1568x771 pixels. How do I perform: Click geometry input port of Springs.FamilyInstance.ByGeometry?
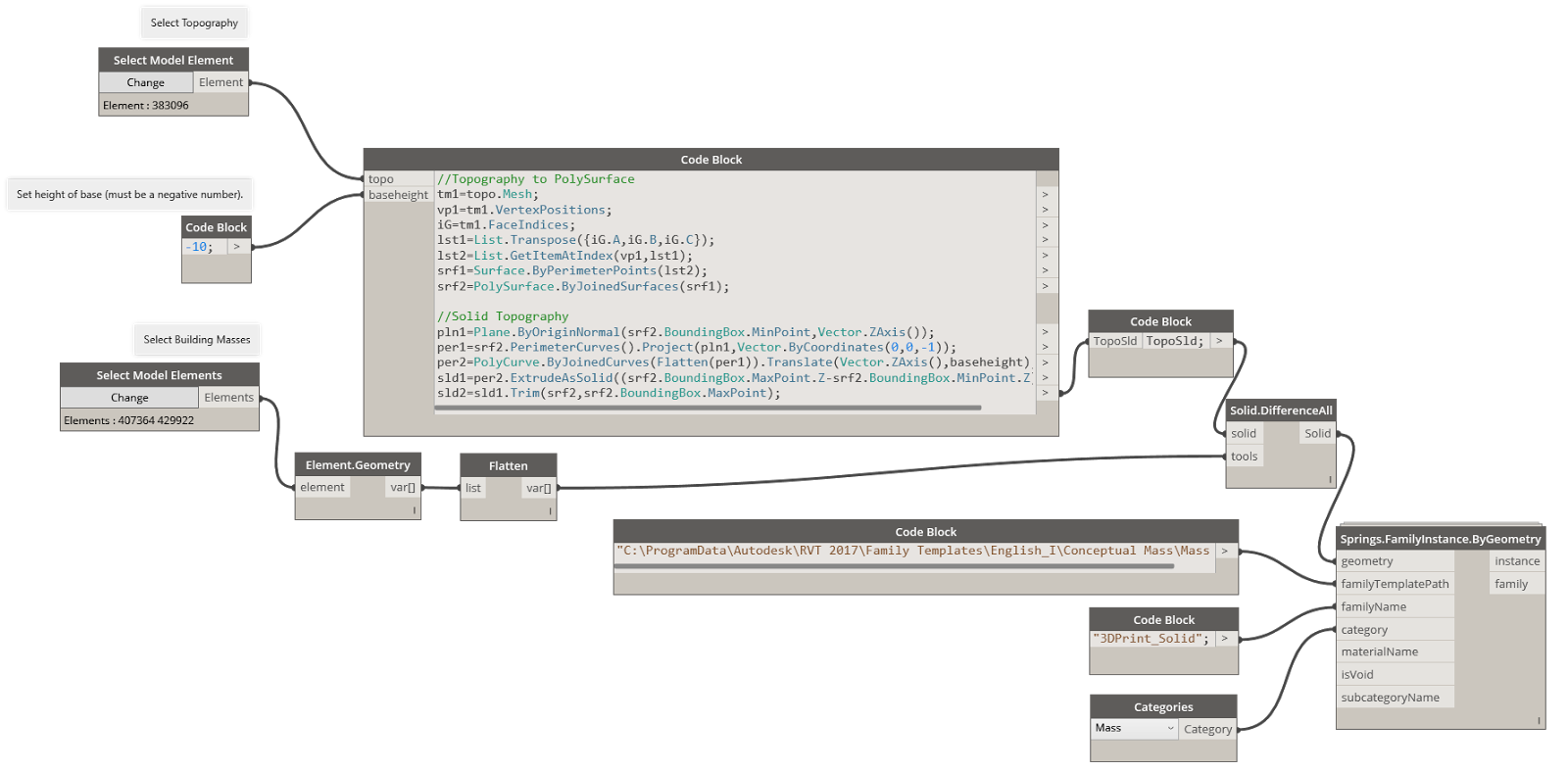click(x=1395, y=561)
